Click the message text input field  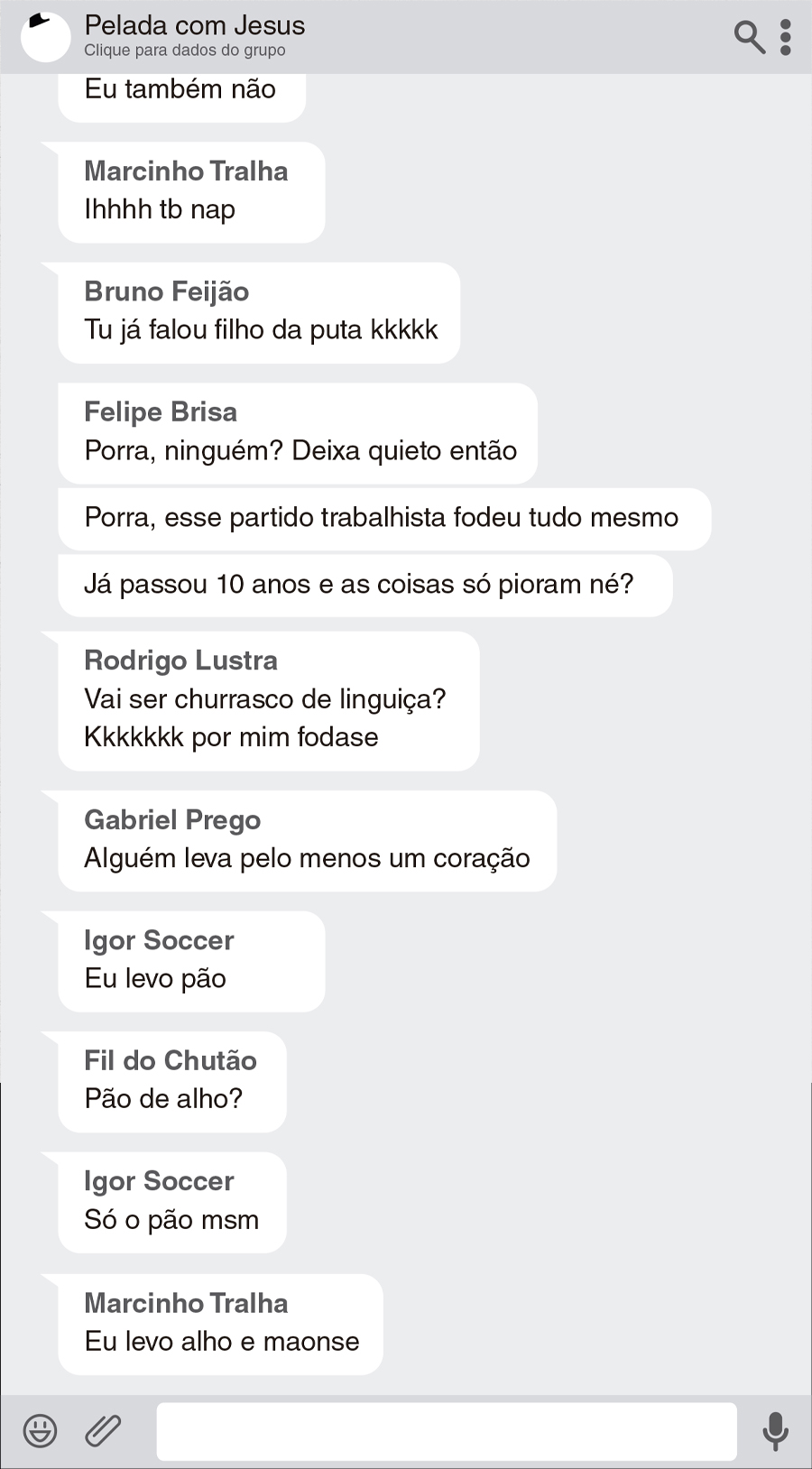point(447,1430)
